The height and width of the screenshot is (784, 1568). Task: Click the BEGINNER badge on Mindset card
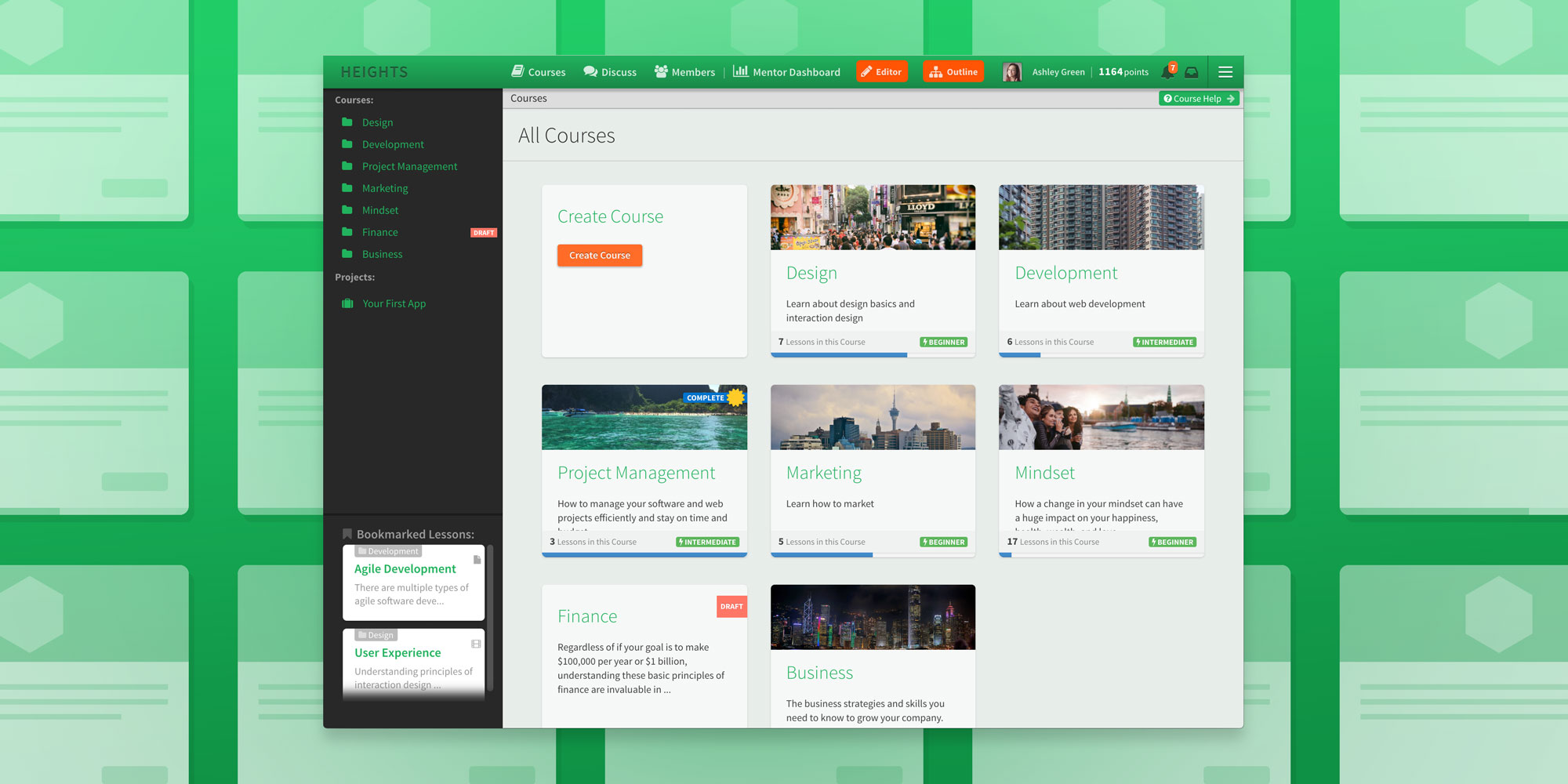click(x=1173, y=542)
